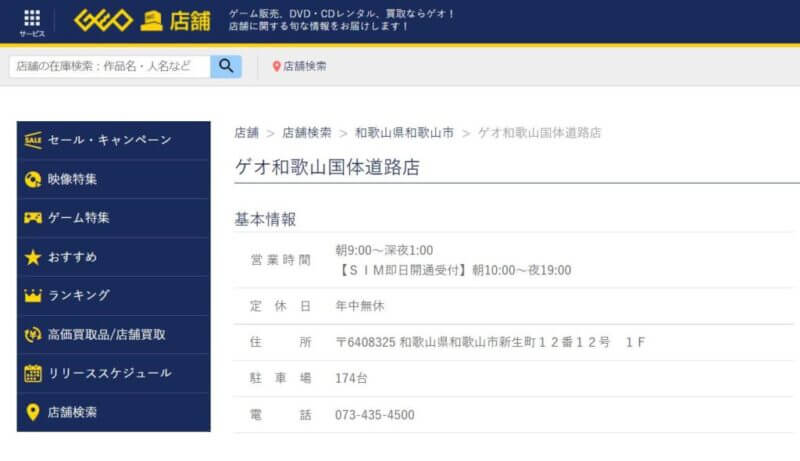Viewport: 800px width, 461px height.
Task: Click the 店舗 header title text
Action: coord(190,21)
